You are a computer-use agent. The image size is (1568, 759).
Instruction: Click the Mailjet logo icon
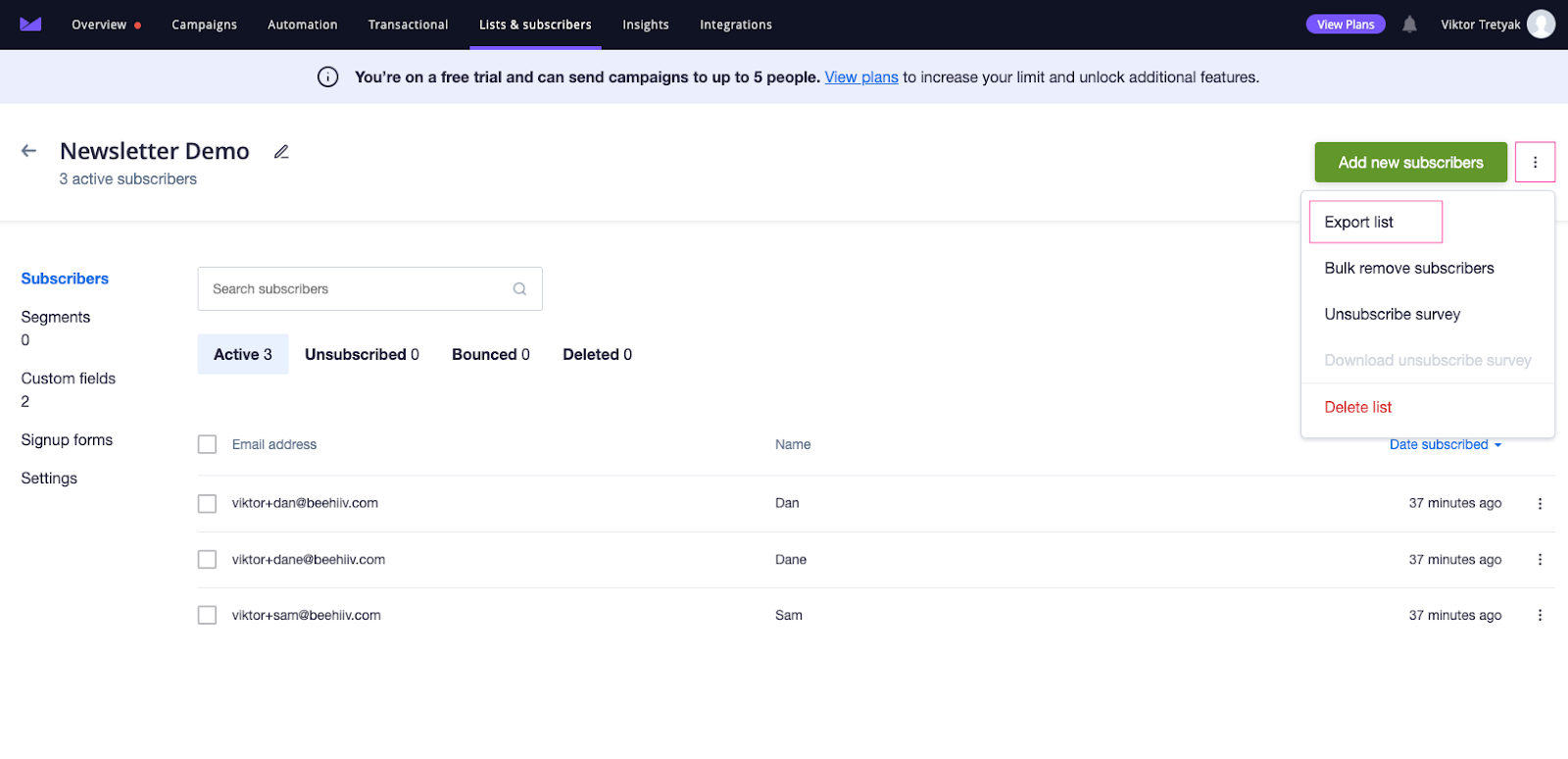coord(30,25)
